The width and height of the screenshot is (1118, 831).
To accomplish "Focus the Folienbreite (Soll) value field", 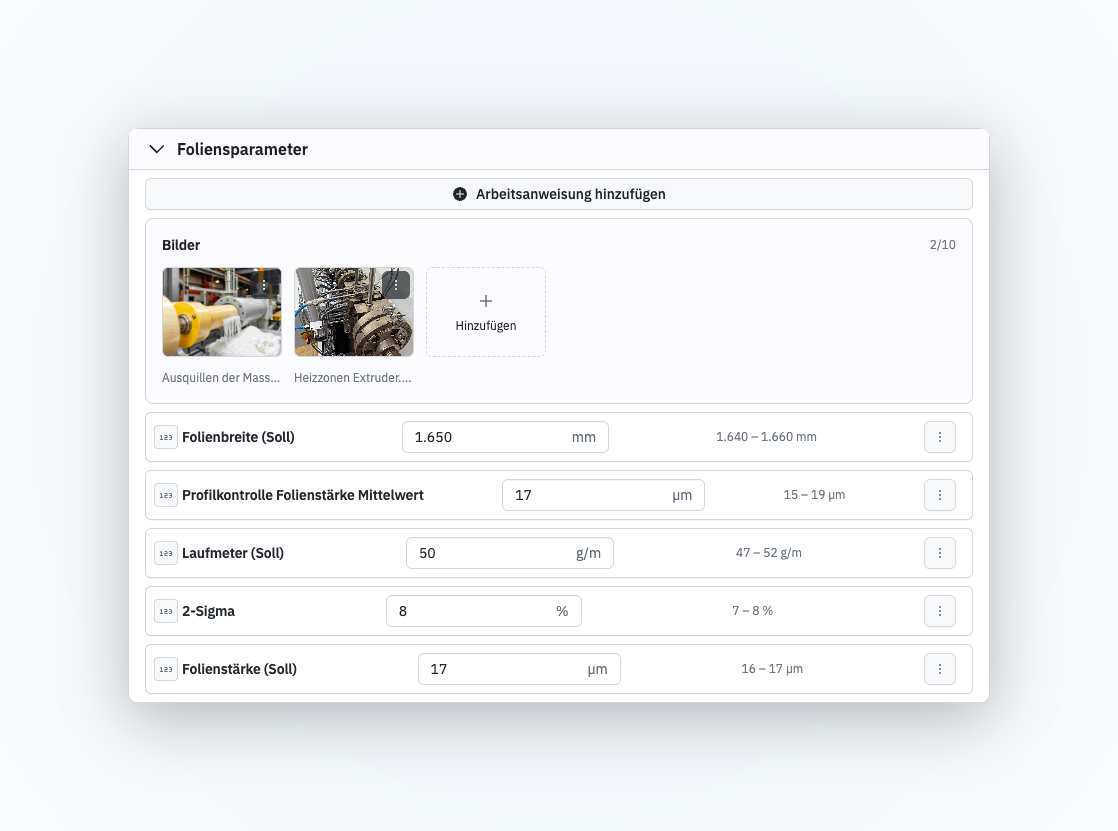I will (505, 437).
